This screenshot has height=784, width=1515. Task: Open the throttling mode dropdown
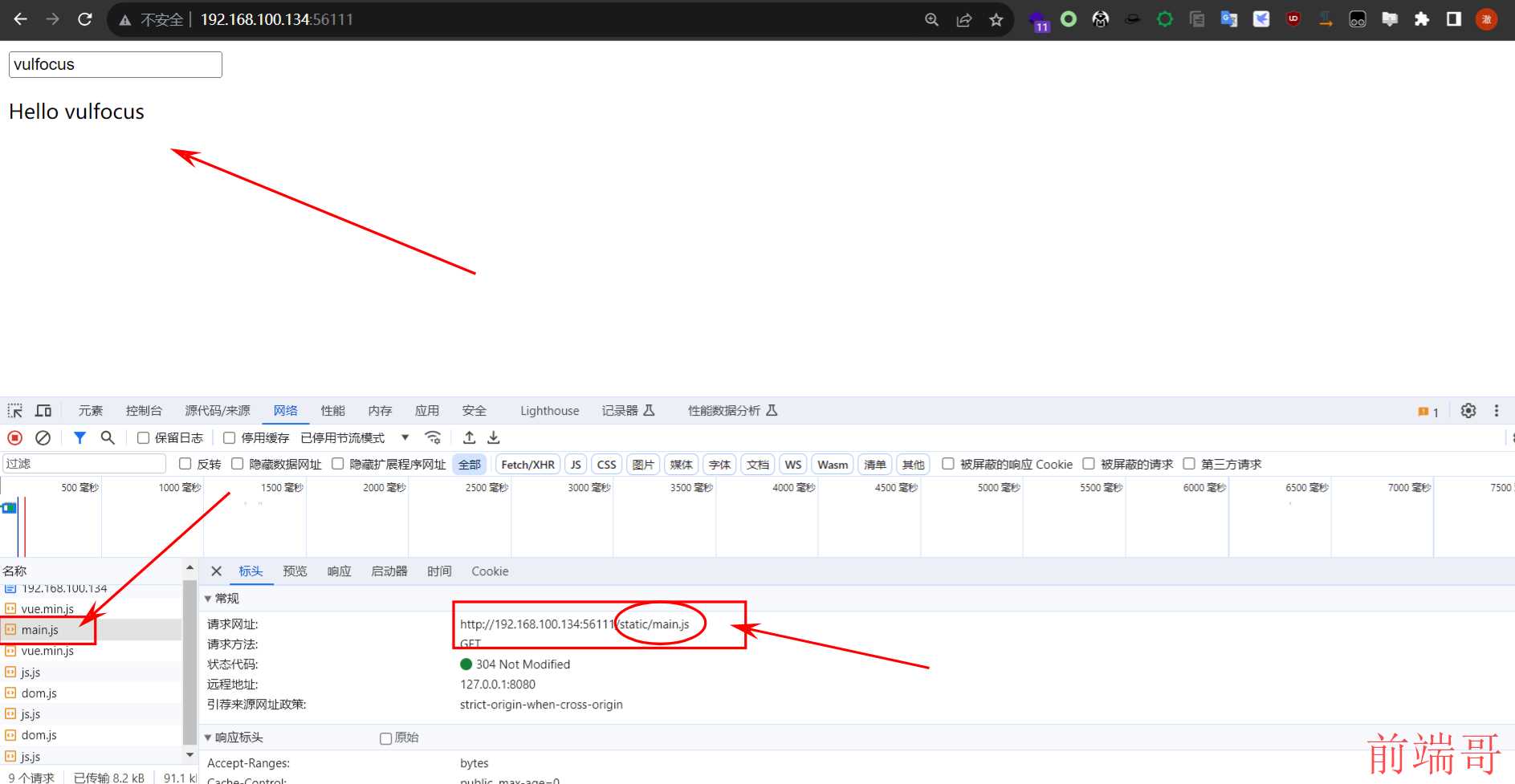click(355, 437)
